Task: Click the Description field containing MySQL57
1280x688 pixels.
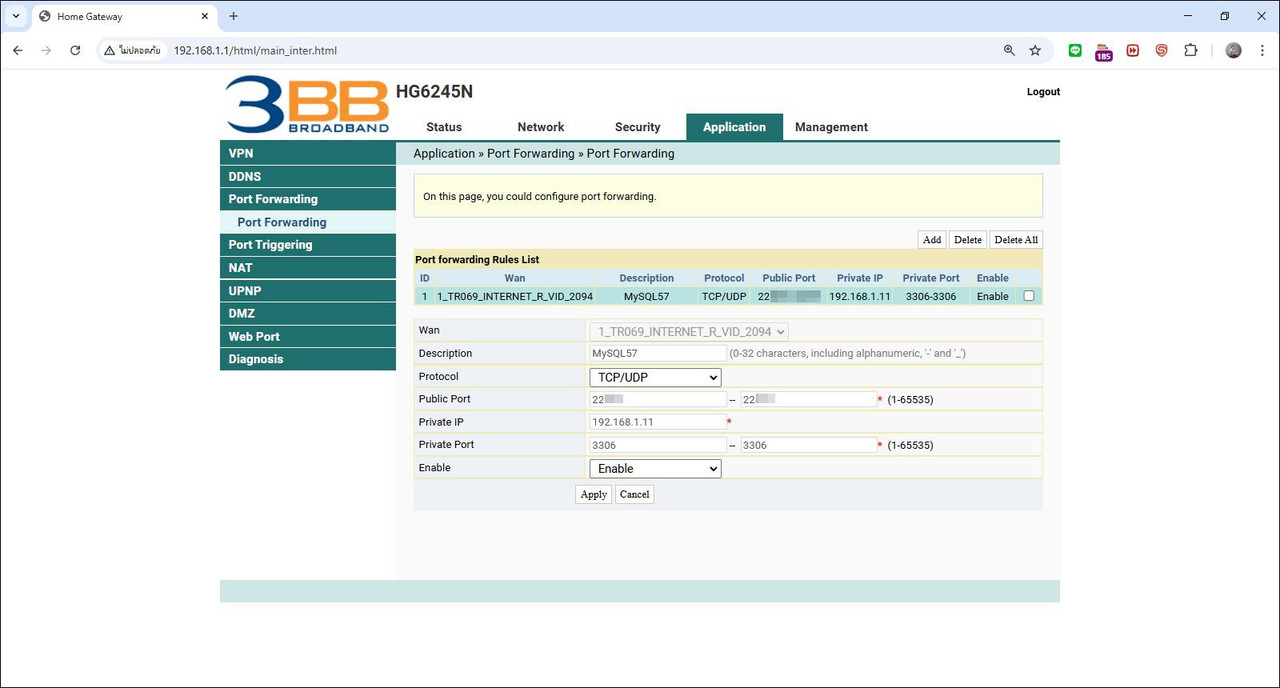Action: pos(658,353)
